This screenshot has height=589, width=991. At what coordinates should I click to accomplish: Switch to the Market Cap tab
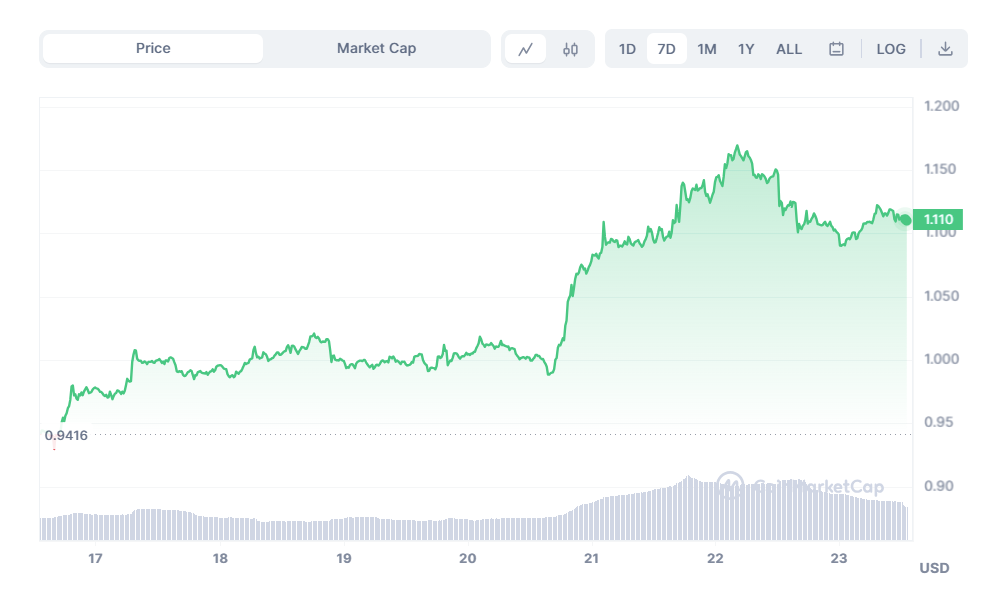376,48
